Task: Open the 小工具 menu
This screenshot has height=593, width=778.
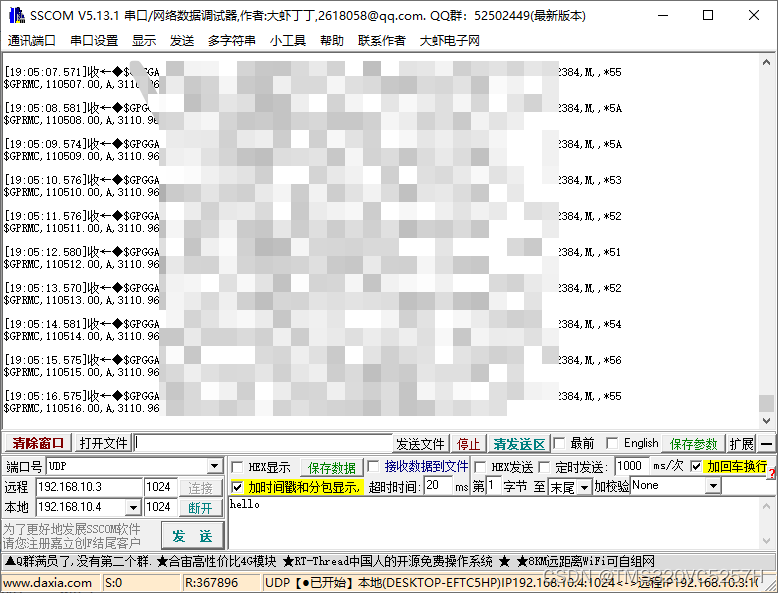Action: (x=288, y=41)
